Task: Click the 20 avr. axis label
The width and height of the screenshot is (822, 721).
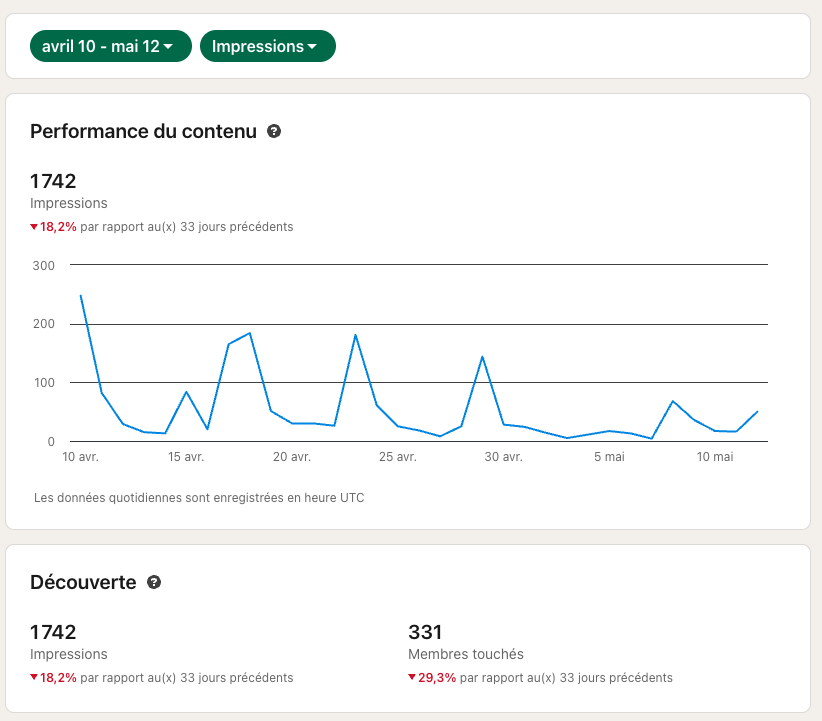Action: pyautogui.click(x=292, y=457)
